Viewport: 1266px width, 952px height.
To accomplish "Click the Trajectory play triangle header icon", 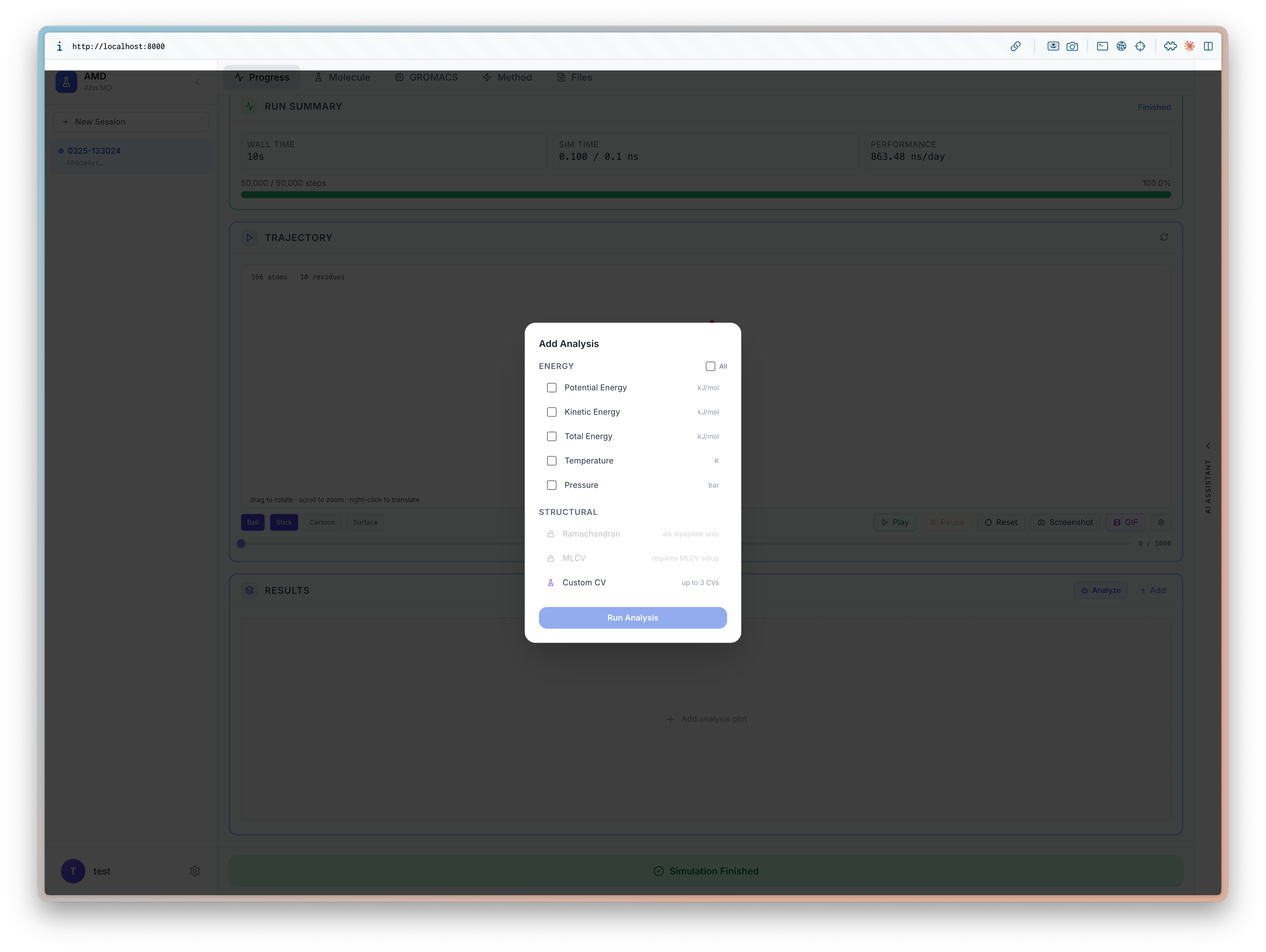I will click(249, 238).
